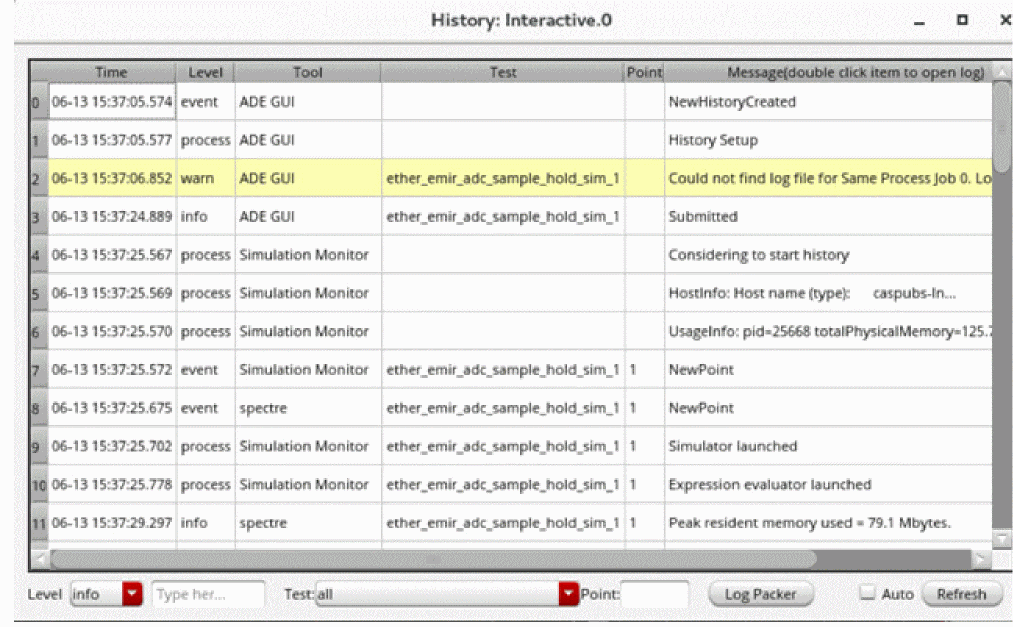1013x627 pixels.
Task: Click the Refresh button
Action: [x=961, y=594]
